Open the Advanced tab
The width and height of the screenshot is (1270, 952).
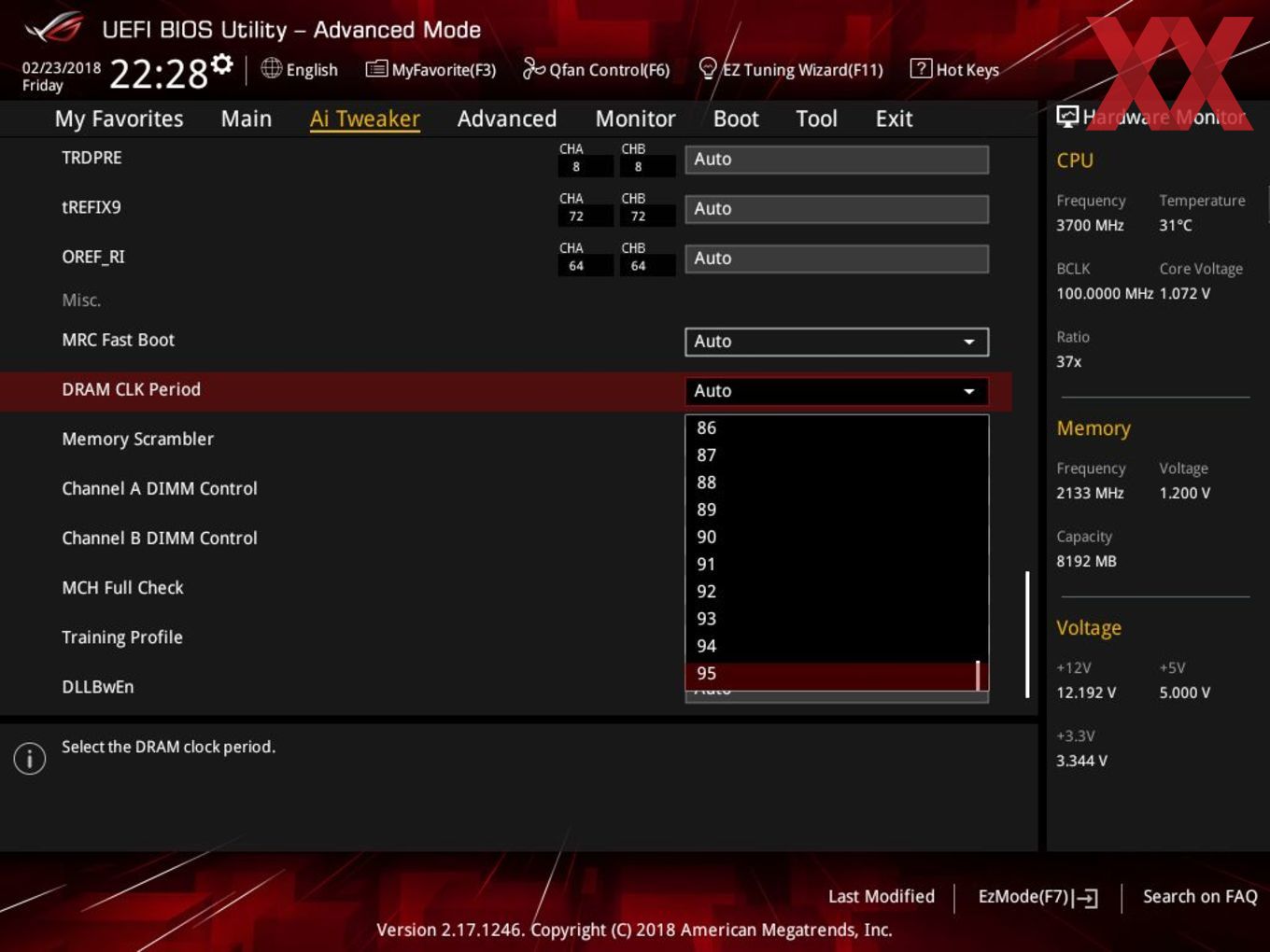[507, 119]
